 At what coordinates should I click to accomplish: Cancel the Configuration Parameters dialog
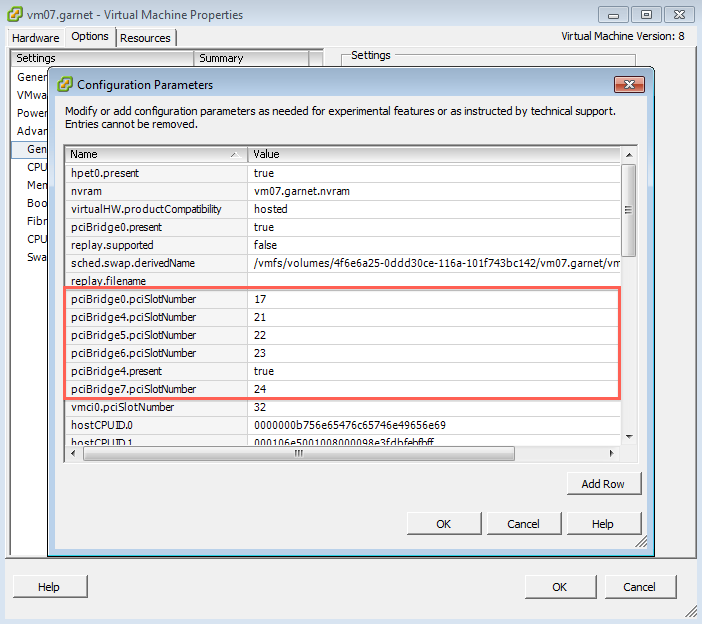point(523,524)
